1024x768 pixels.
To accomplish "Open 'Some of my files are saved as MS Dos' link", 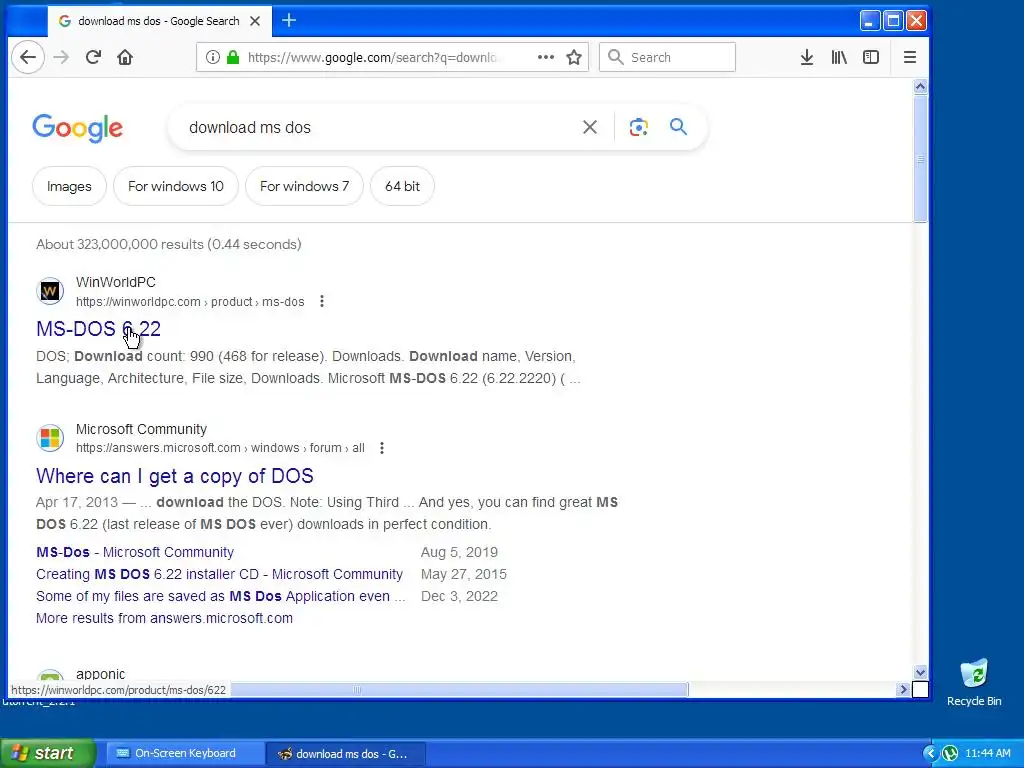I will pyautogui.click(x=221, y=596).
